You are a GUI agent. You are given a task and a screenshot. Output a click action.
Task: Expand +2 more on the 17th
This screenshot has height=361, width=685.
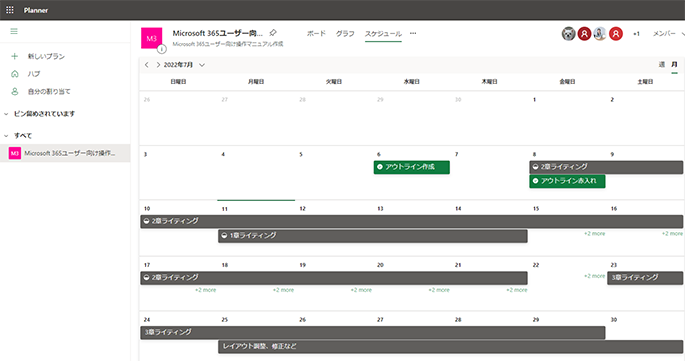pos(205,290)
